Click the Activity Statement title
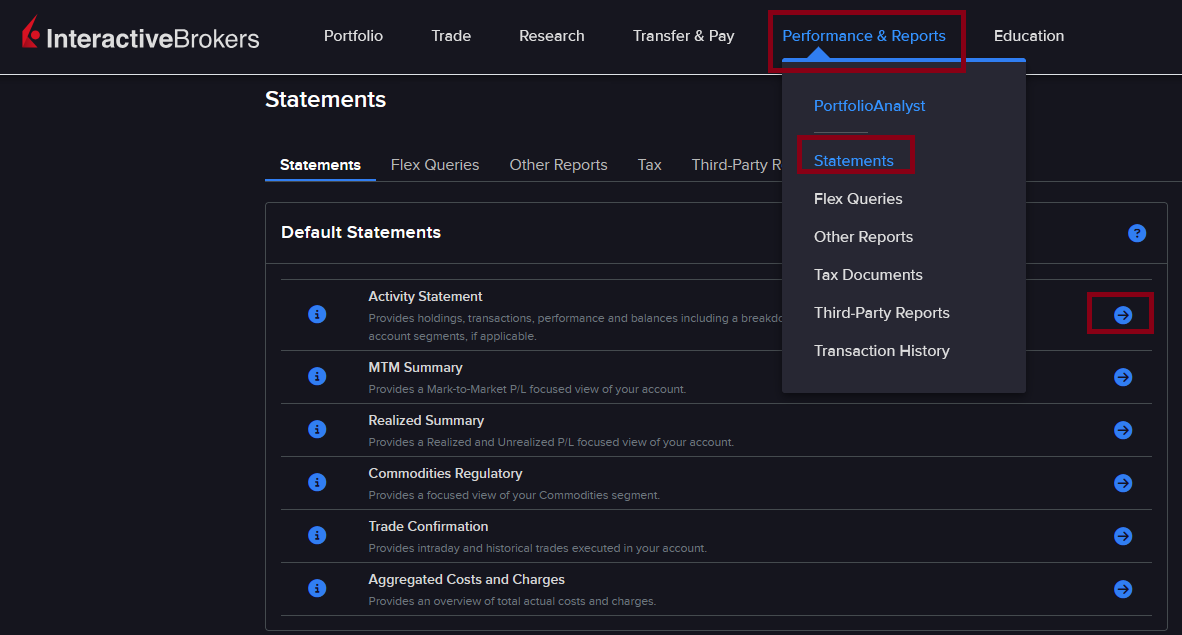Viewport: 1182px width, 635px height. point(425,296)
